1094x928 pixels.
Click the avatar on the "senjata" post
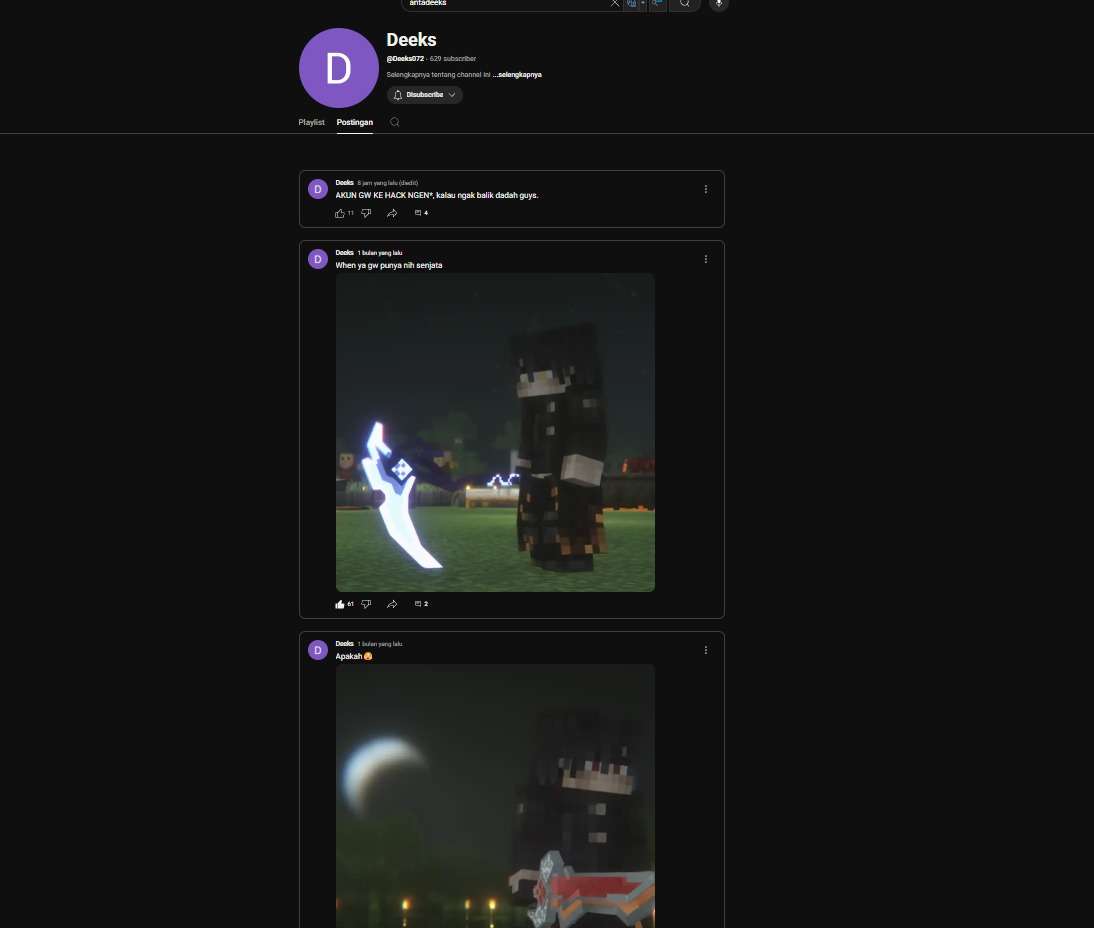[317, 259]
